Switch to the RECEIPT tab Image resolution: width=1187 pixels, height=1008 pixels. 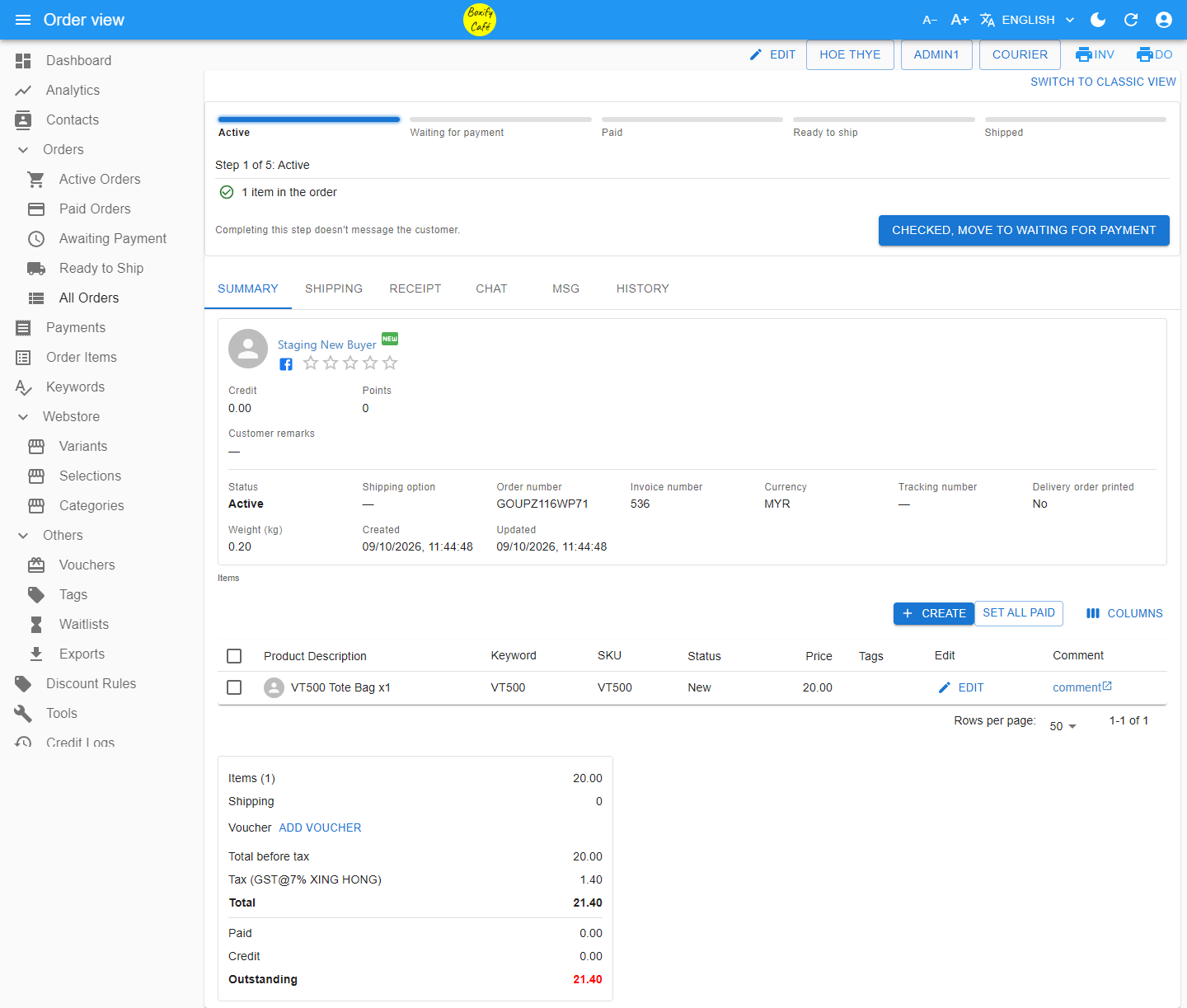click(415, 288)
